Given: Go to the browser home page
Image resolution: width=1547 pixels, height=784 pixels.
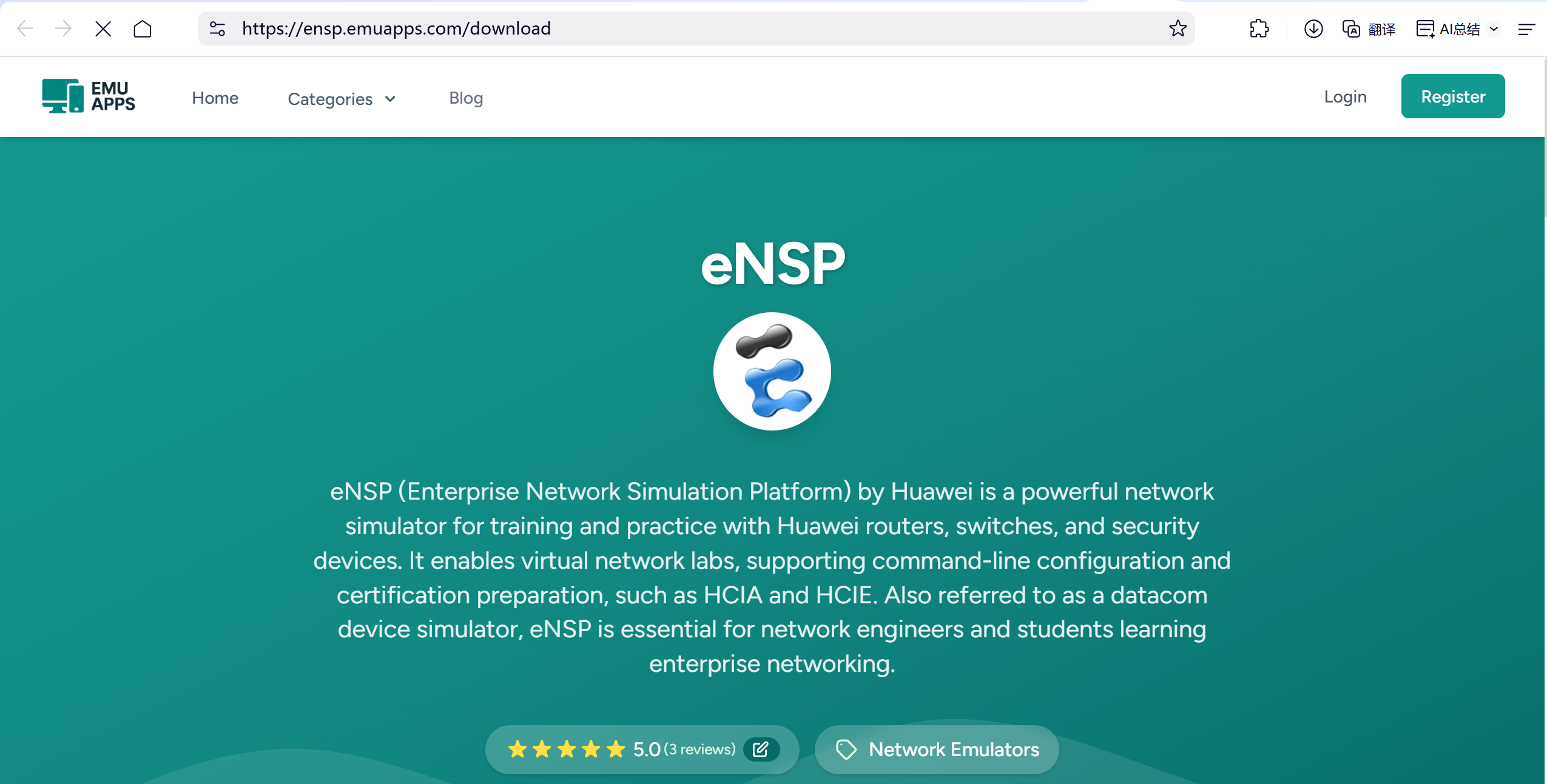Looking at the screenshot, I should pyautogui.click(x=143, y=28).
